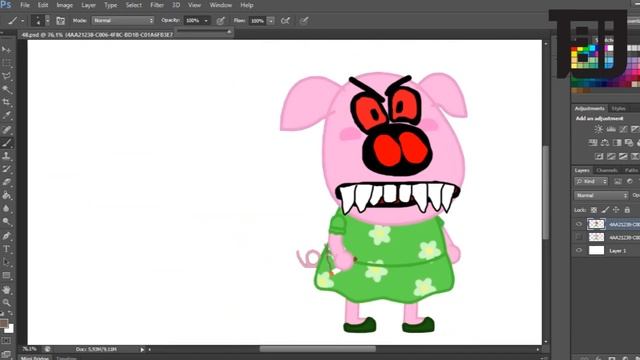Click the foreground color swatch
The height and width of the screenshot is (360, 640).
coord(3,323)
